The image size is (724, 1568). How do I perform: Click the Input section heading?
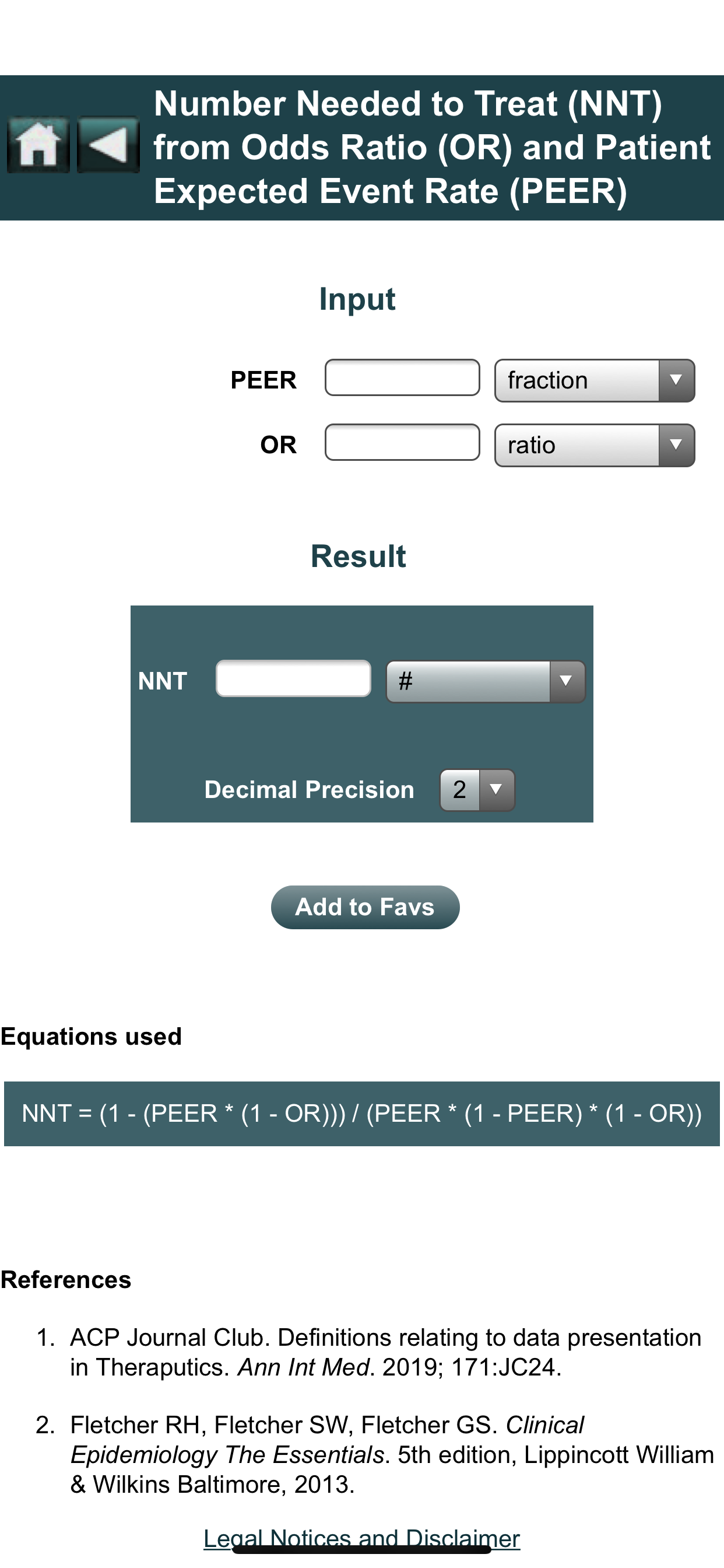coord(358,298)
